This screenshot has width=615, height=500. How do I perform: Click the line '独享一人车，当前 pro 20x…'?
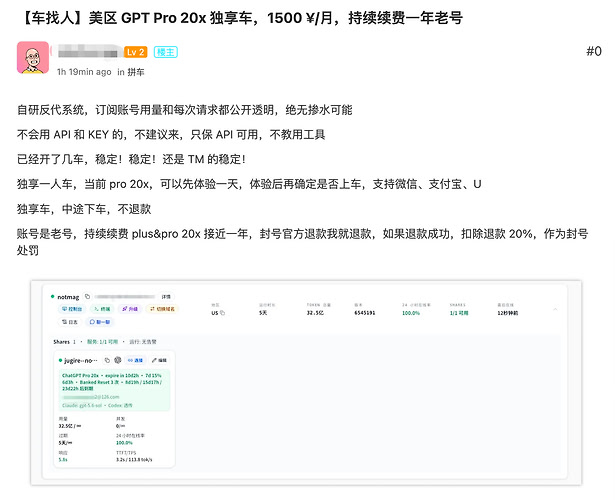(x=249, y=184)
